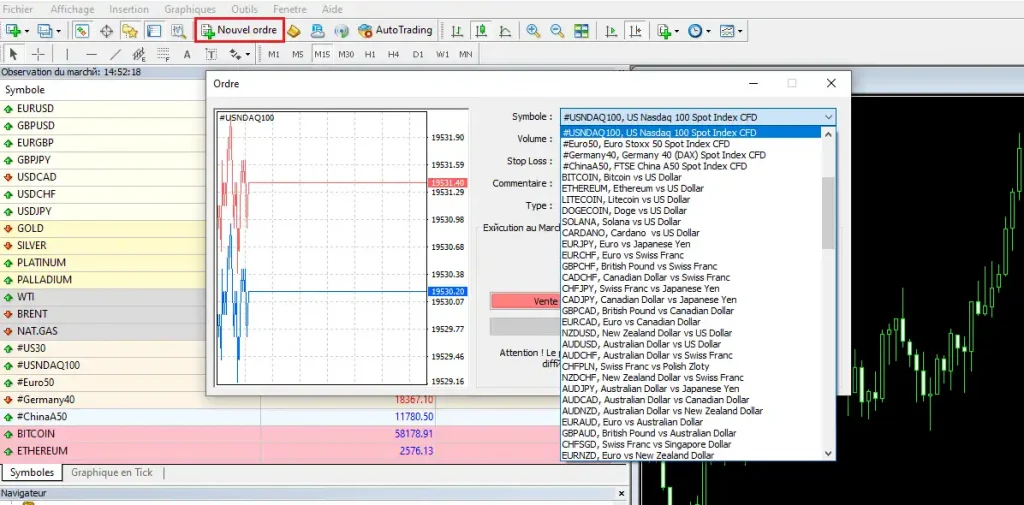The image size is (1024, 505).
Task: Select the arrow cursor tool
Action: (x=13, y=54)
